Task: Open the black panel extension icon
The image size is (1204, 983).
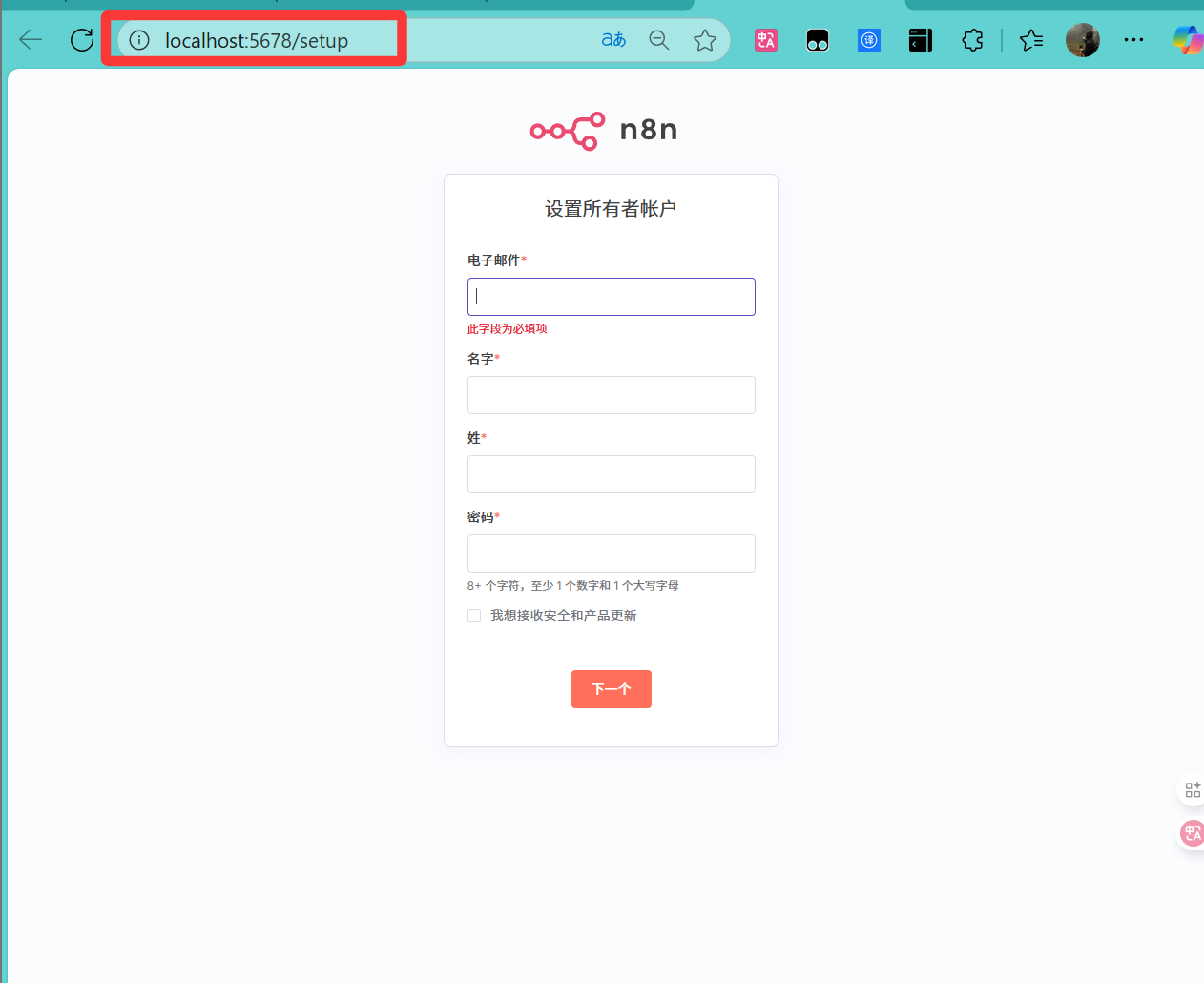Action: tap(921, 40)
